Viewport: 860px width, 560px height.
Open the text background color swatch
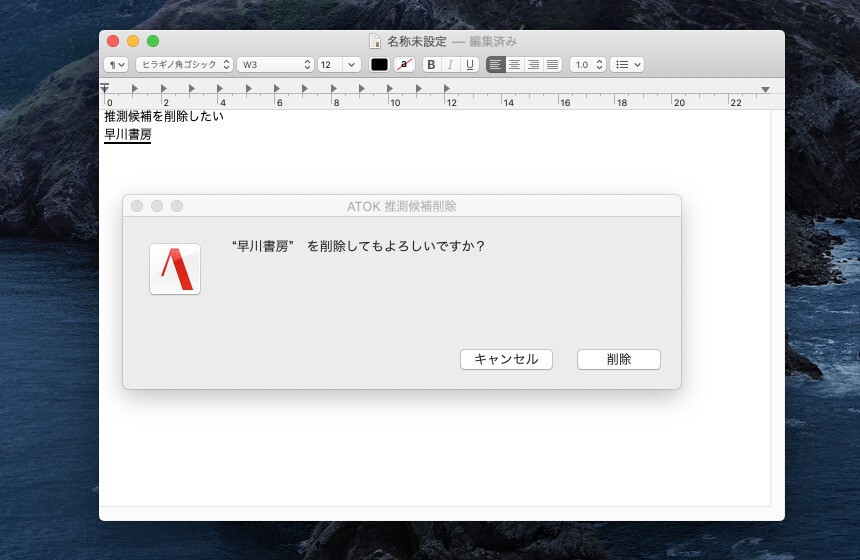(x=404, y=64)
